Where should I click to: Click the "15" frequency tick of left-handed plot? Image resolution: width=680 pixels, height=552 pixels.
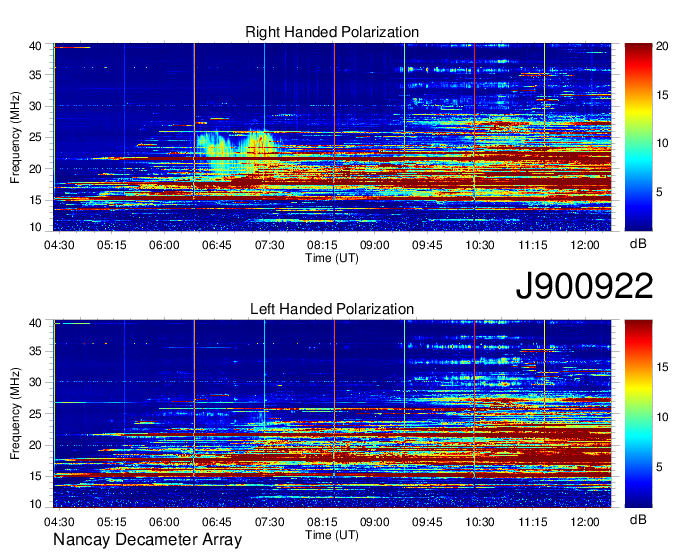click(x=35, y=476)
